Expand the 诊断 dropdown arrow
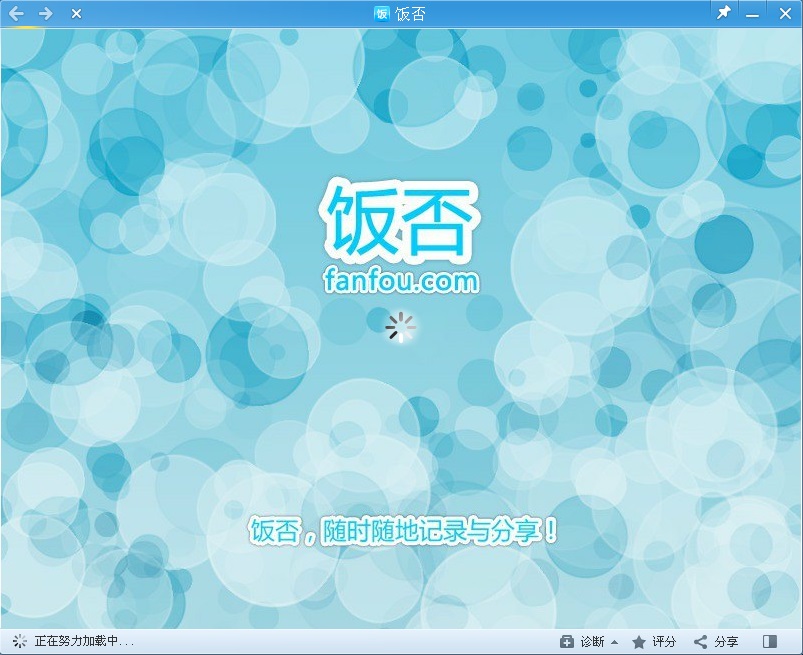This screenshot has width=803, height=655. pyautogui.click(x=615, y=642)
